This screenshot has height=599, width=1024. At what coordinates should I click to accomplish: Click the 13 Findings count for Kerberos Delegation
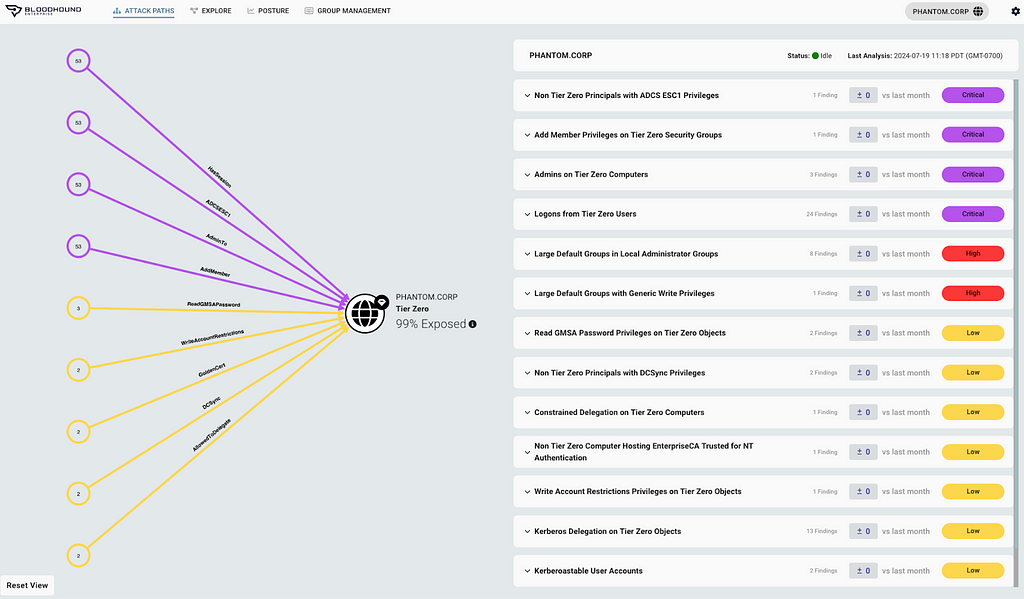[822, 531]
